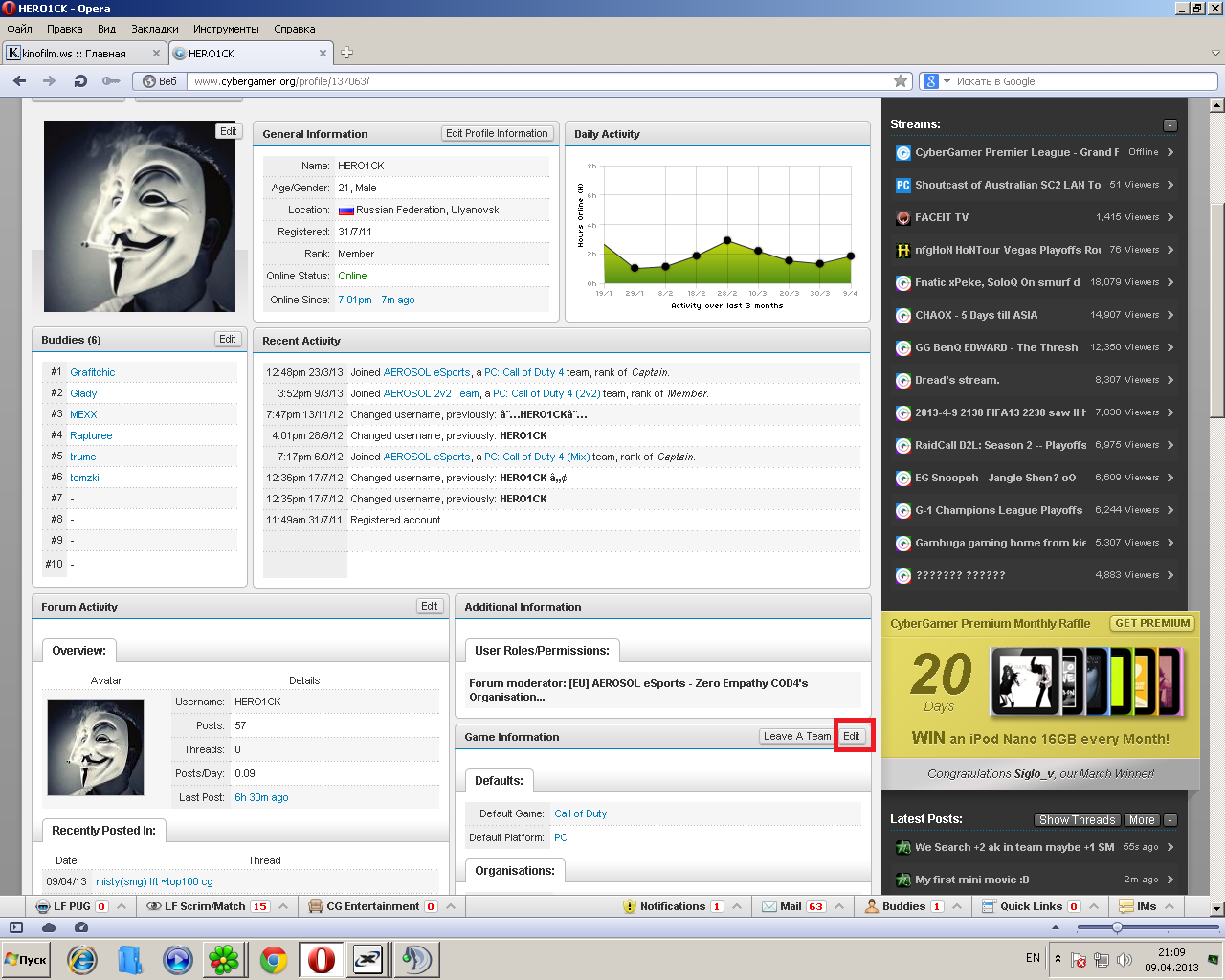Open the Закладки menu
The width and height of the screenshot is (1225, 980).
click(155, 29)
